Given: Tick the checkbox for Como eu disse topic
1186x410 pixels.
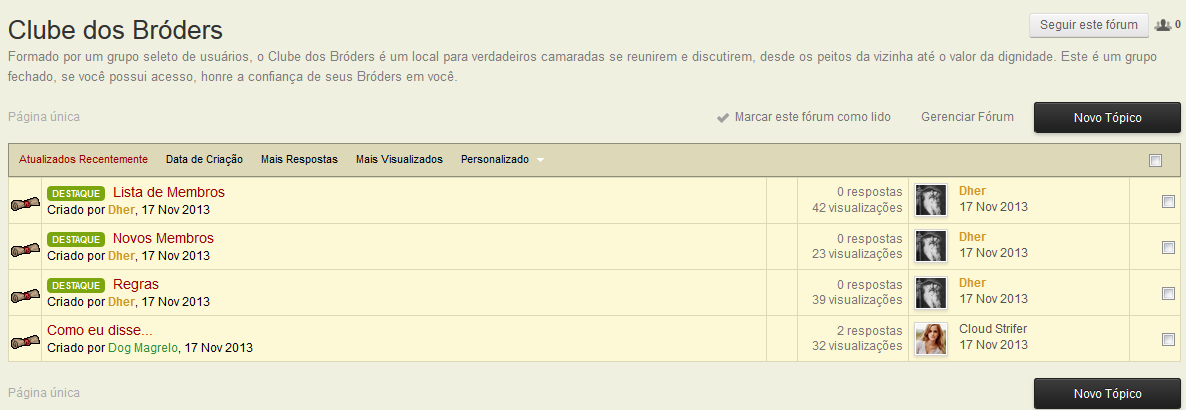Looking at the screenshot, I should pyautogui.click(x=1168, y=340).
